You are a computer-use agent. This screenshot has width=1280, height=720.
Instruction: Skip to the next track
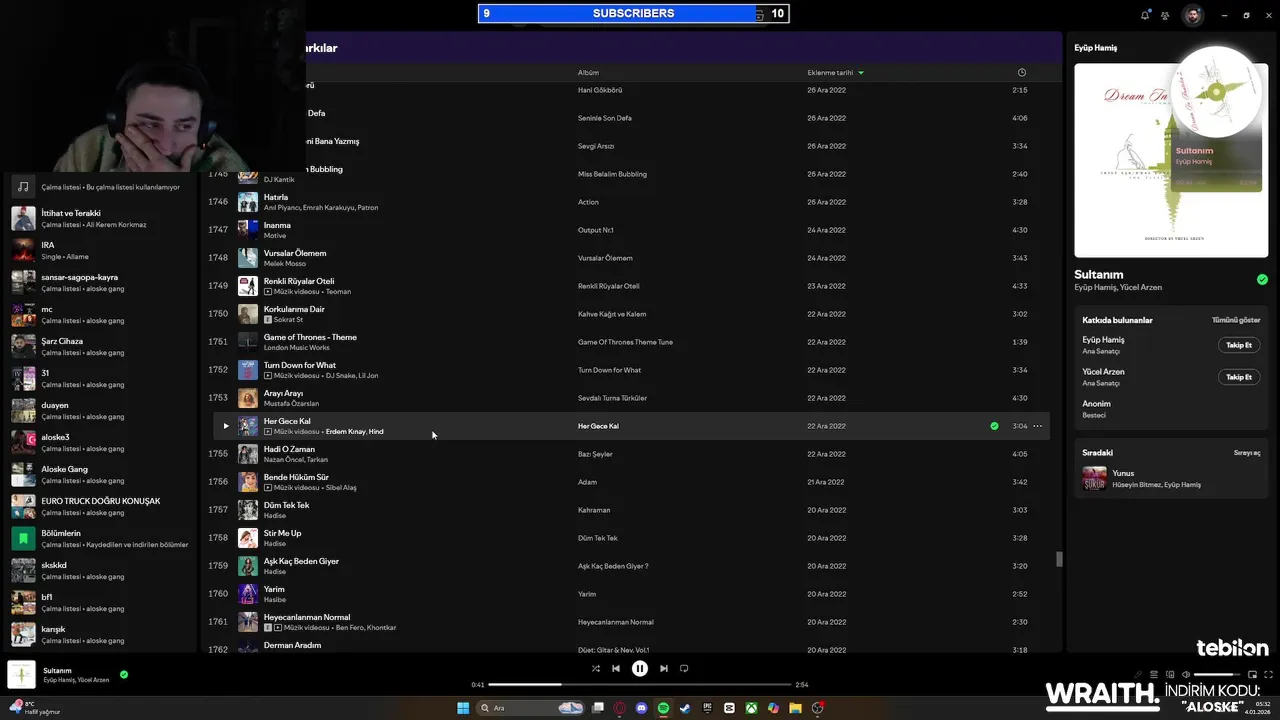click(x=664, y=668)
